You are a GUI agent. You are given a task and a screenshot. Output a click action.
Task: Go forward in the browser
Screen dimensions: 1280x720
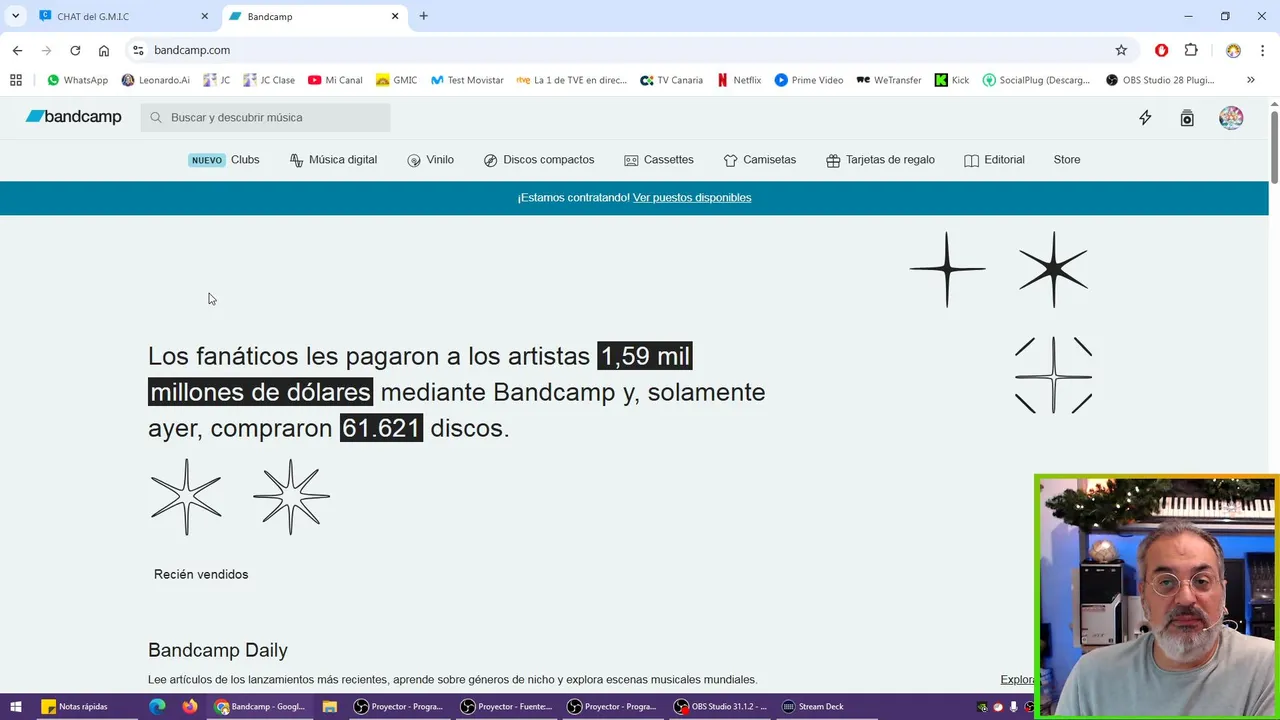(46, 50)
